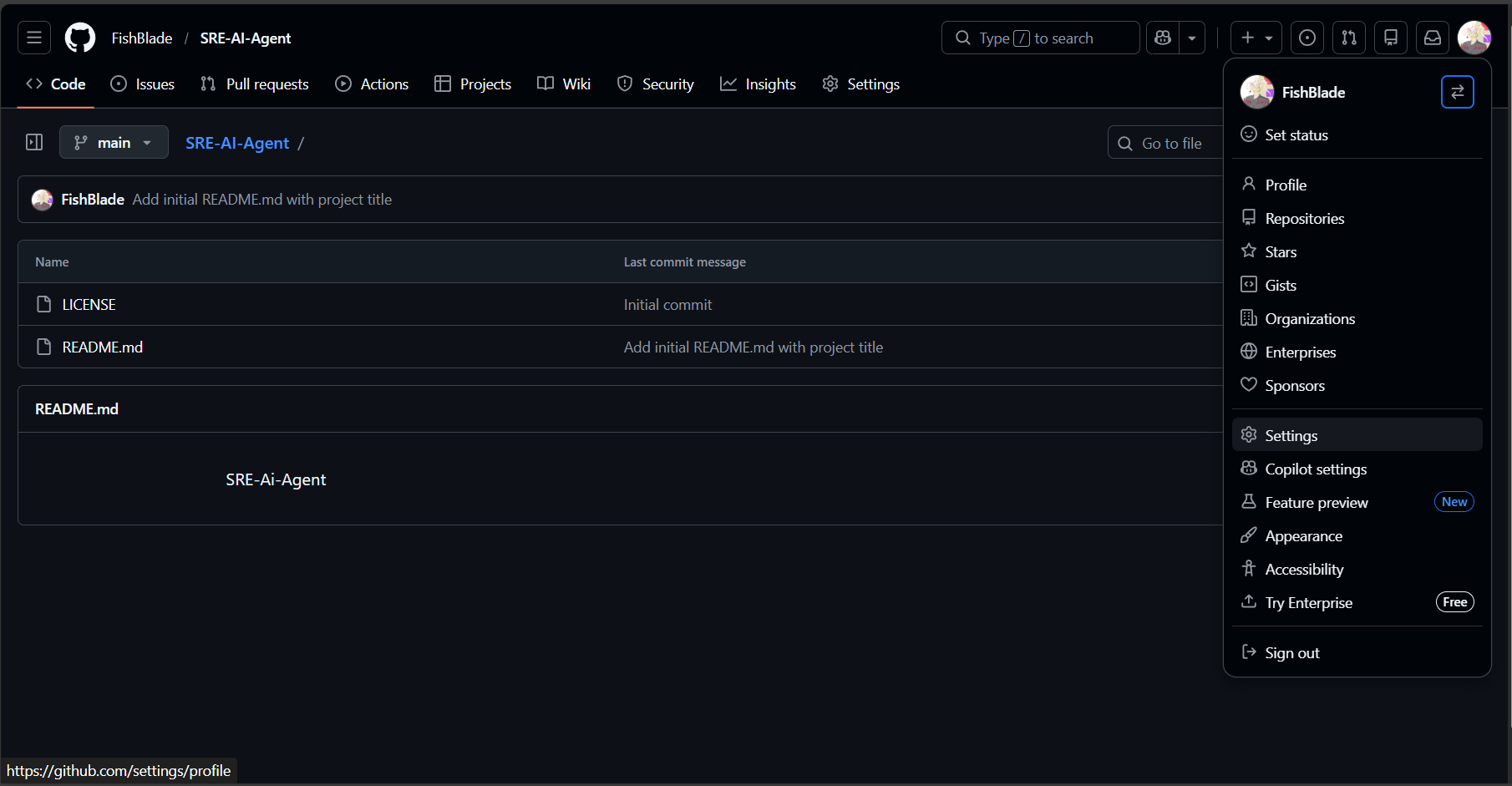The image size is (1512, 786).
Task: Open Organizations from user menu
Action: 1357,318
